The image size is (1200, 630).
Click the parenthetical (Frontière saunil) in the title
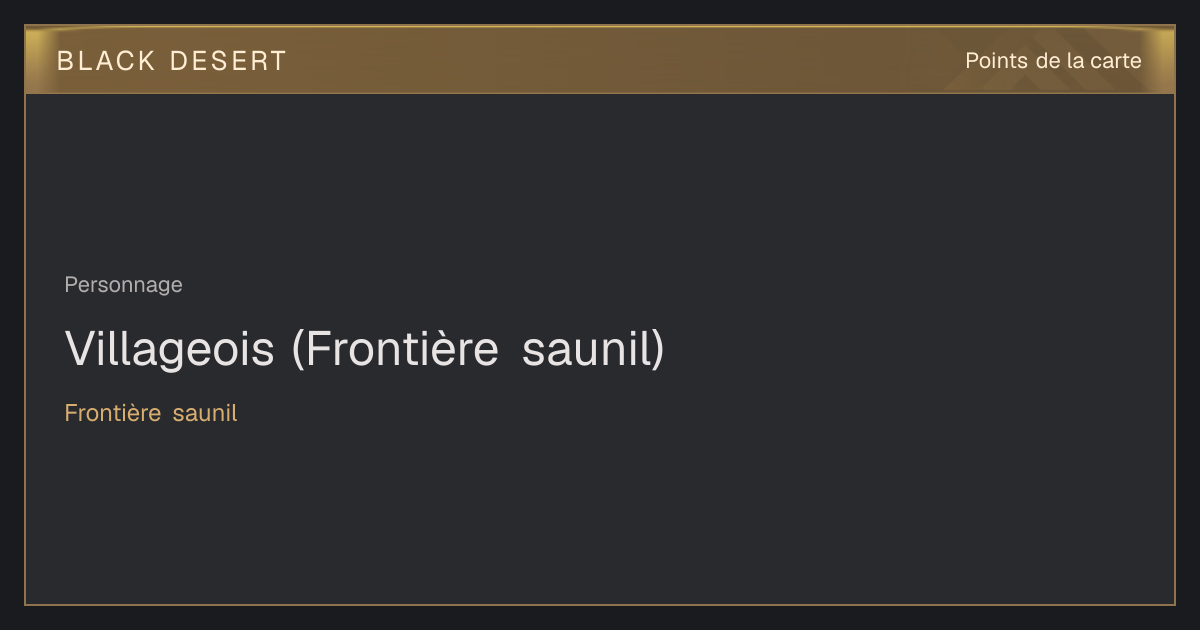tap(478, 349)
